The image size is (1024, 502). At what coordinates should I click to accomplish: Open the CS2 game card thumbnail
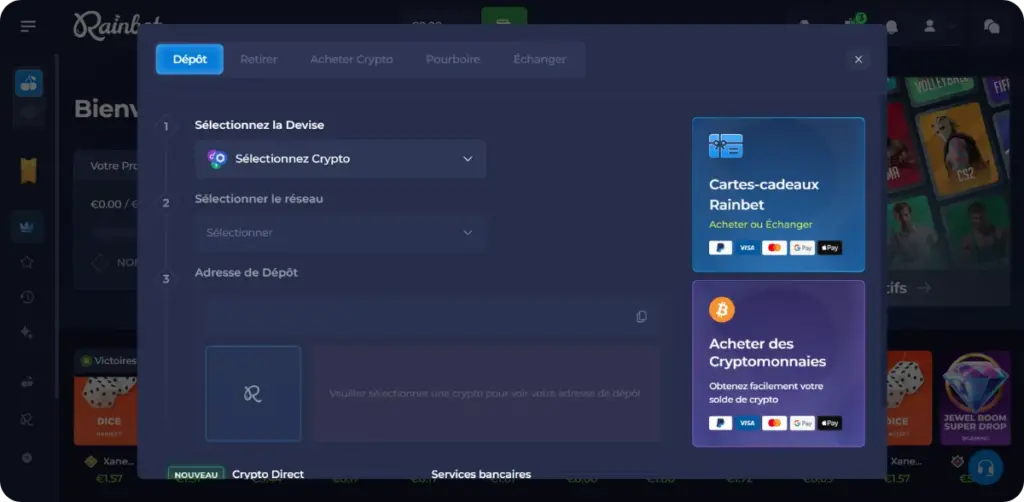click(x=956, y=149)
